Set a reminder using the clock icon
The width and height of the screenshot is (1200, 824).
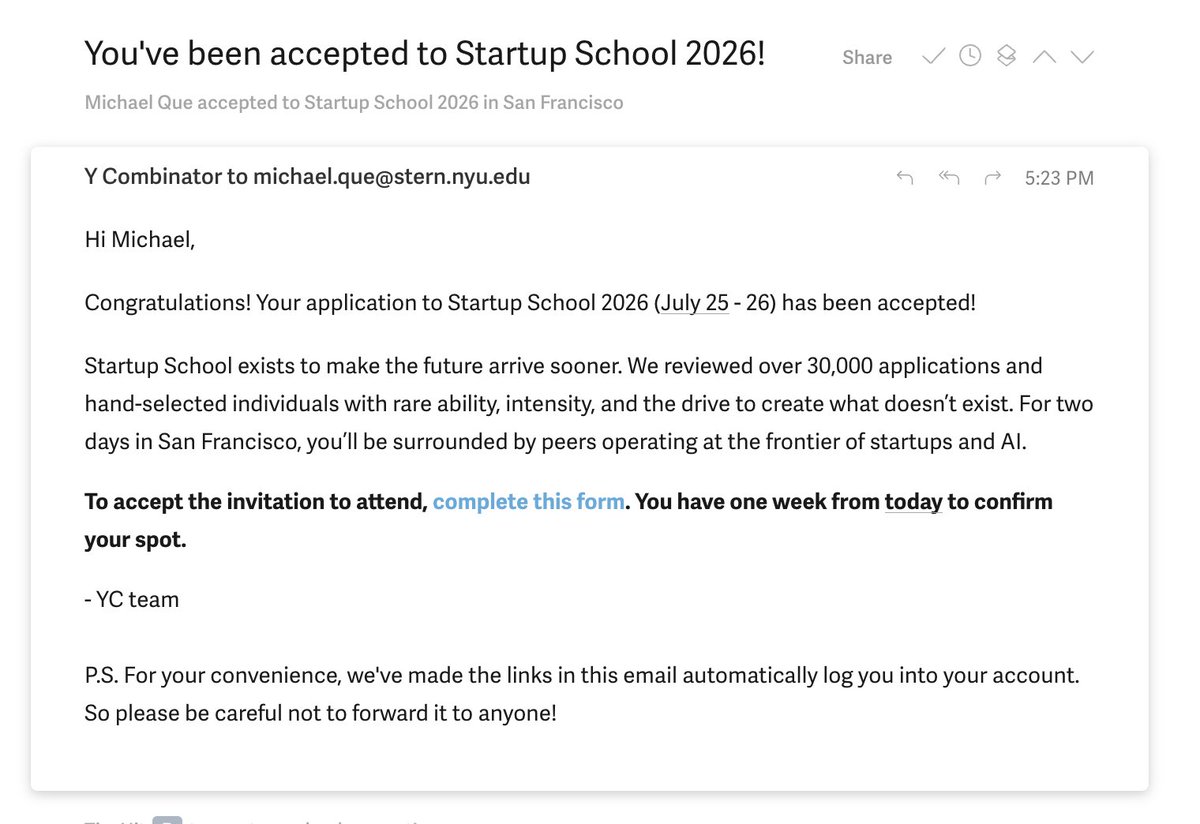tap(970, 57)
